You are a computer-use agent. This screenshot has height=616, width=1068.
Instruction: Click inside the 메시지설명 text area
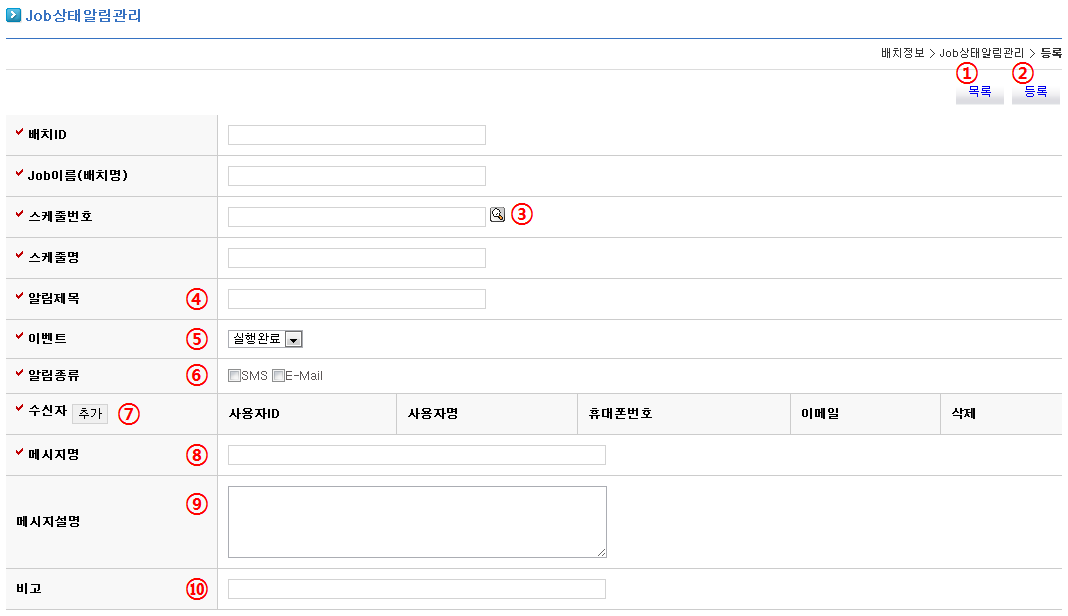416,521
